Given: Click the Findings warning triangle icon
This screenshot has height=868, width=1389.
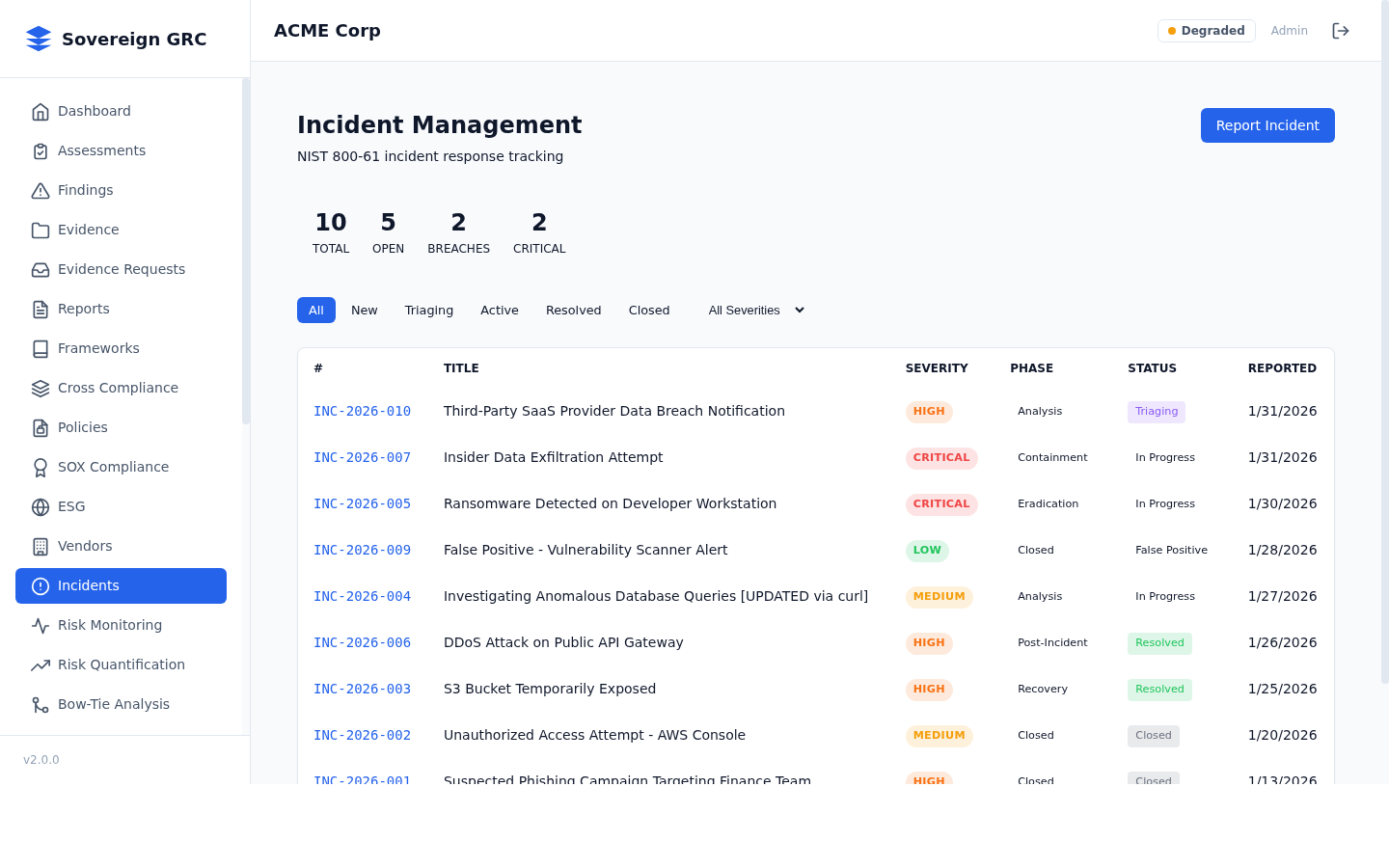Looking at the screenshot, I should (41, 191).
